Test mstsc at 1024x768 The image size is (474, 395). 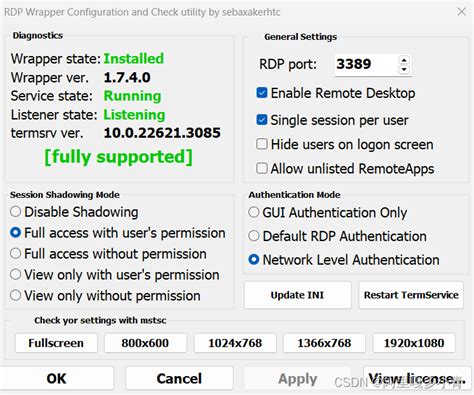pos(235,343)
